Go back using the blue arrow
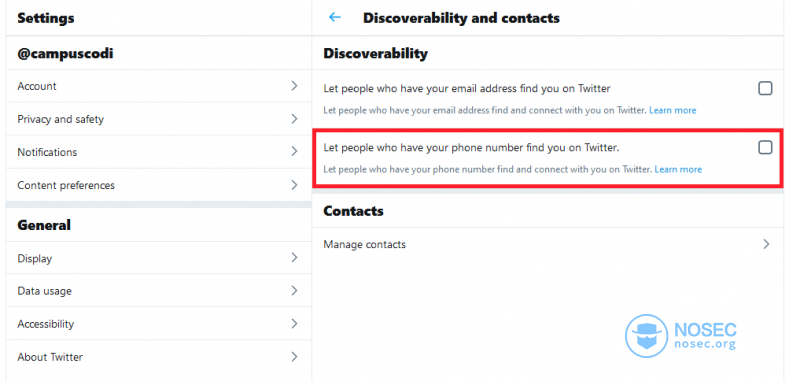Image resolution: width=789 pixels, height=382 pixels. pyautogui.click(x=335, y=18)
